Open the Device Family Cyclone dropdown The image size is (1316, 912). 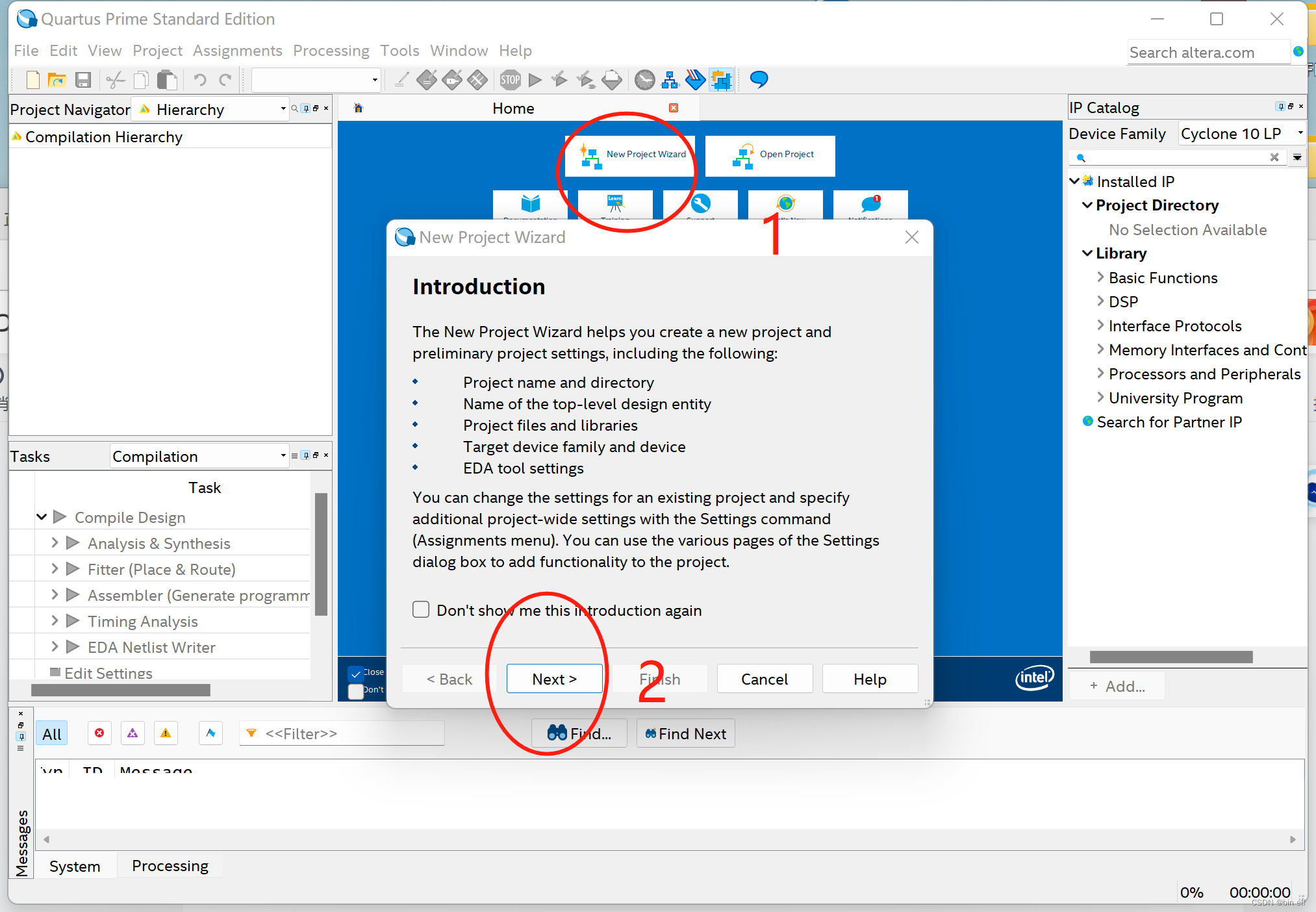1241,134
